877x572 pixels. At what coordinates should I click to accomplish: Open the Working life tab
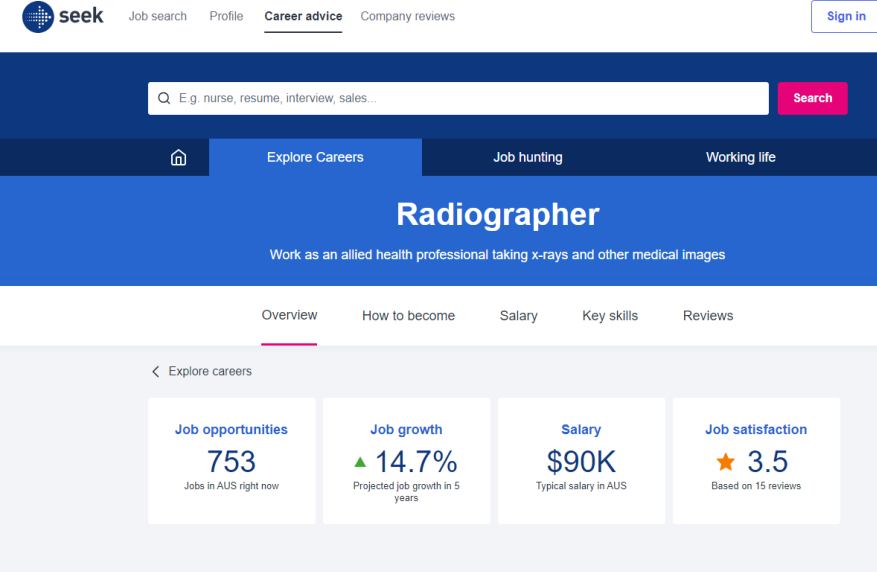tap(740, 157)
